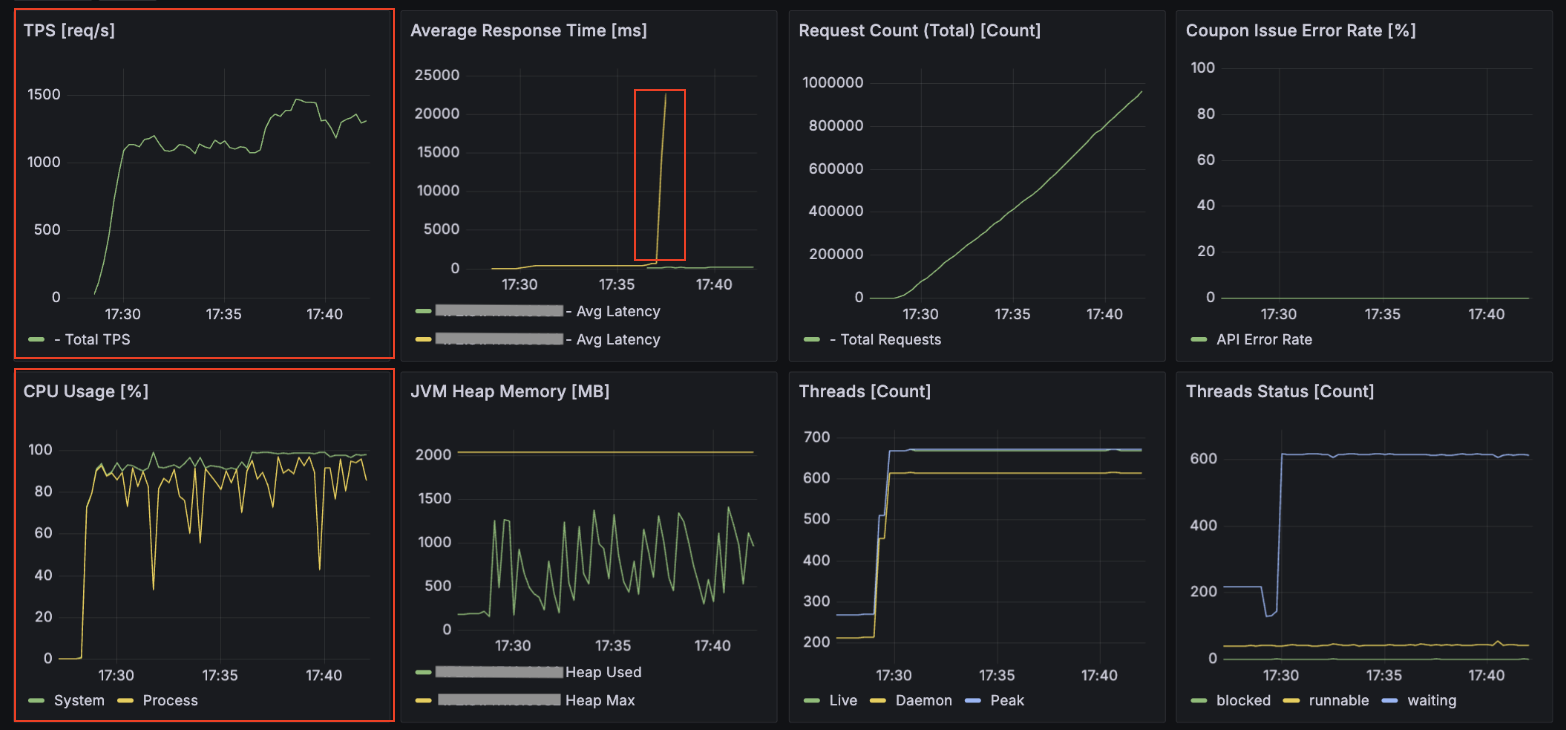Click the Threads Status [Count] panel header
This screenshot has width=1566, height=730.
pyautogui.click(x=1279, y=391)
